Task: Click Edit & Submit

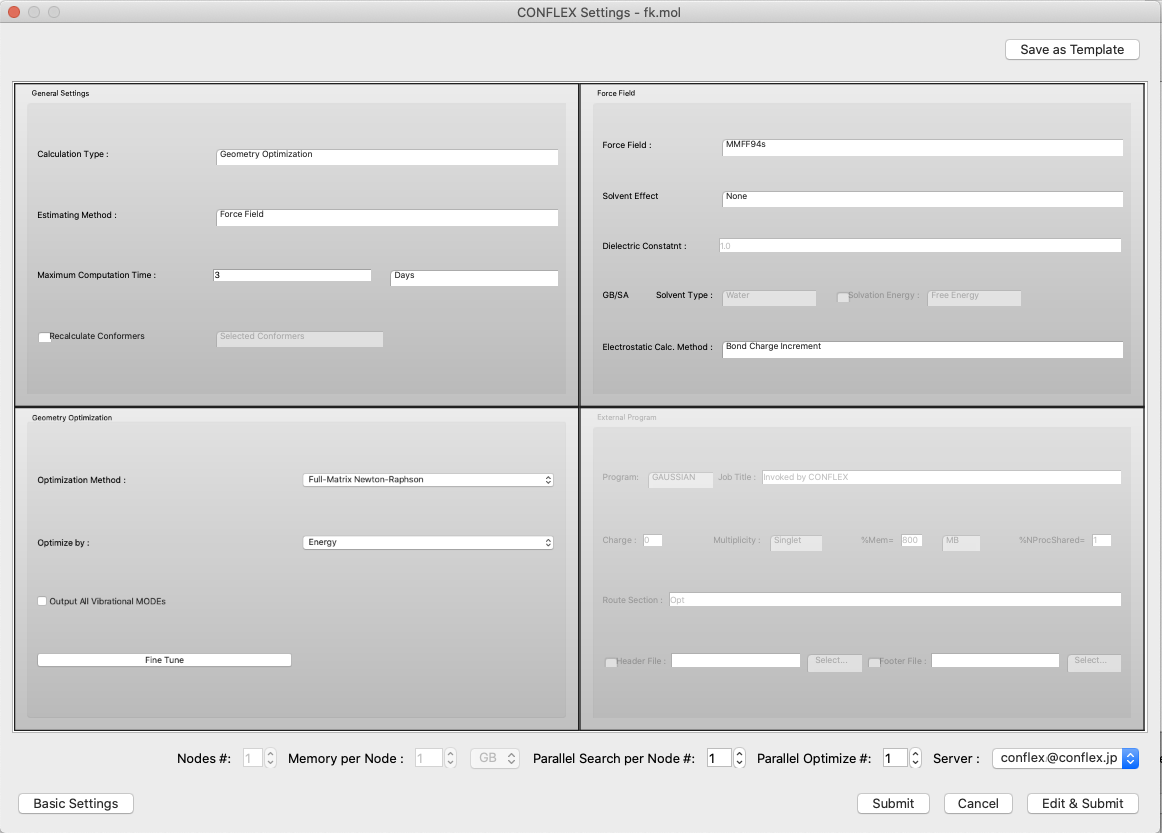Action: pyautogui.click(x=1082, y=803)
